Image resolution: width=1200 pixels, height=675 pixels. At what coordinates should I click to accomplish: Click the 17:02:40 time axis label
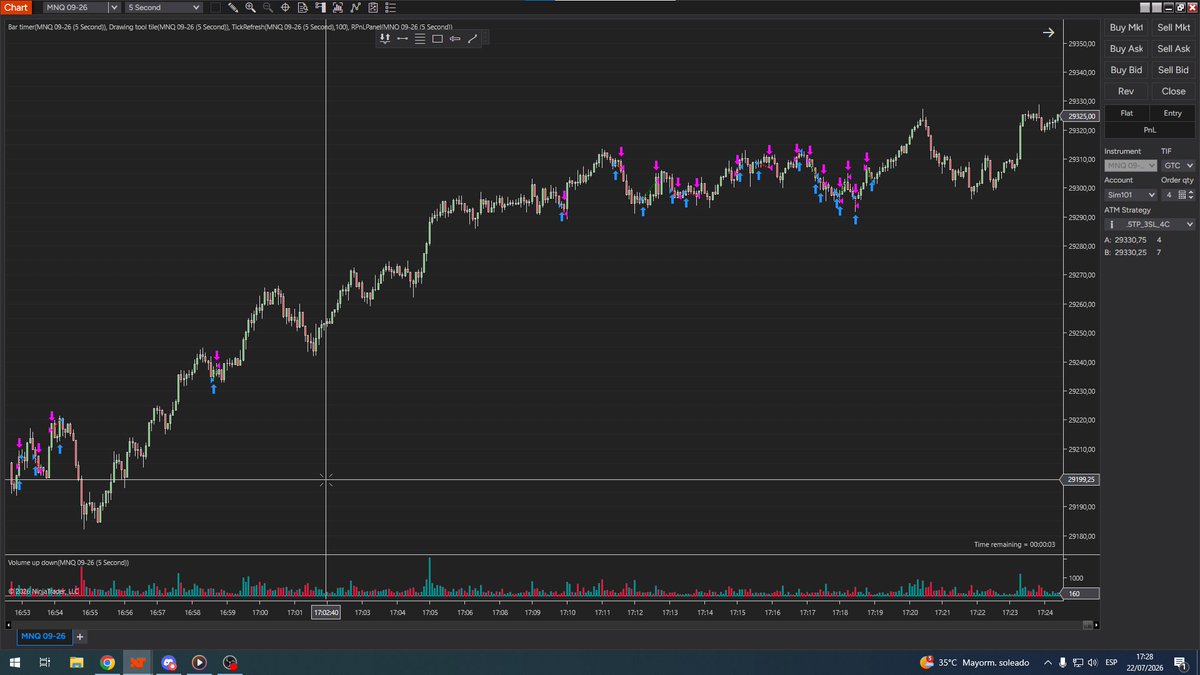click(326, 612)
